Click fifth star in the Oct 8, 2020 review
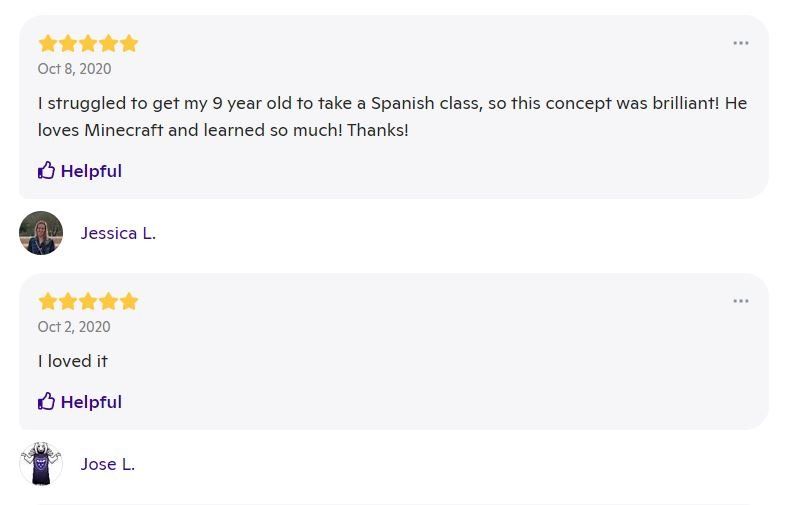 tap(129, 43)
